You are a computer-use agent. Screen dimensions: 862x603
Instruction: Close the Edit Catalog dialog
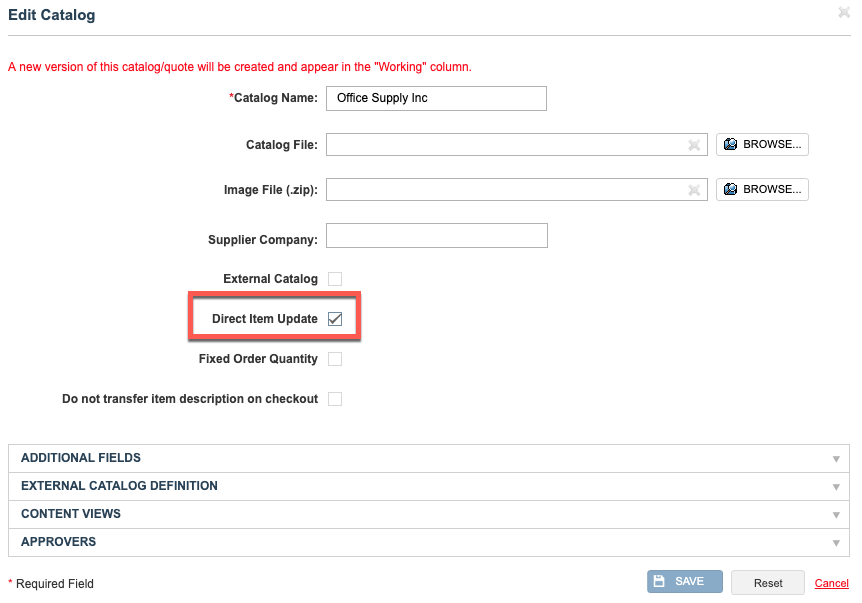(844, 12)
